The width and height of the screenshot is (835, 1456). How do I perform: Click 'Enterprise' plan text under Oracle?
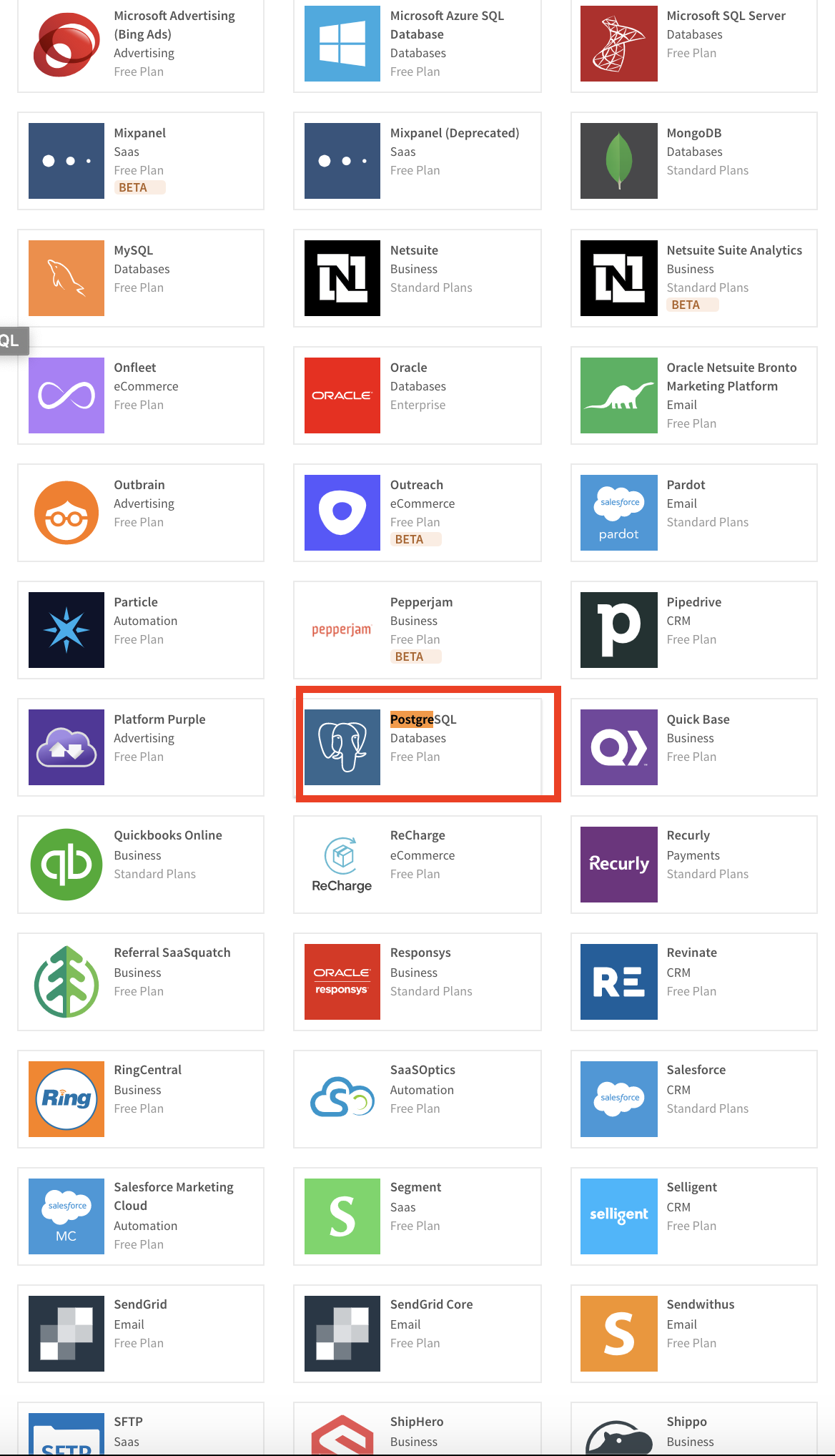point(418,405)
